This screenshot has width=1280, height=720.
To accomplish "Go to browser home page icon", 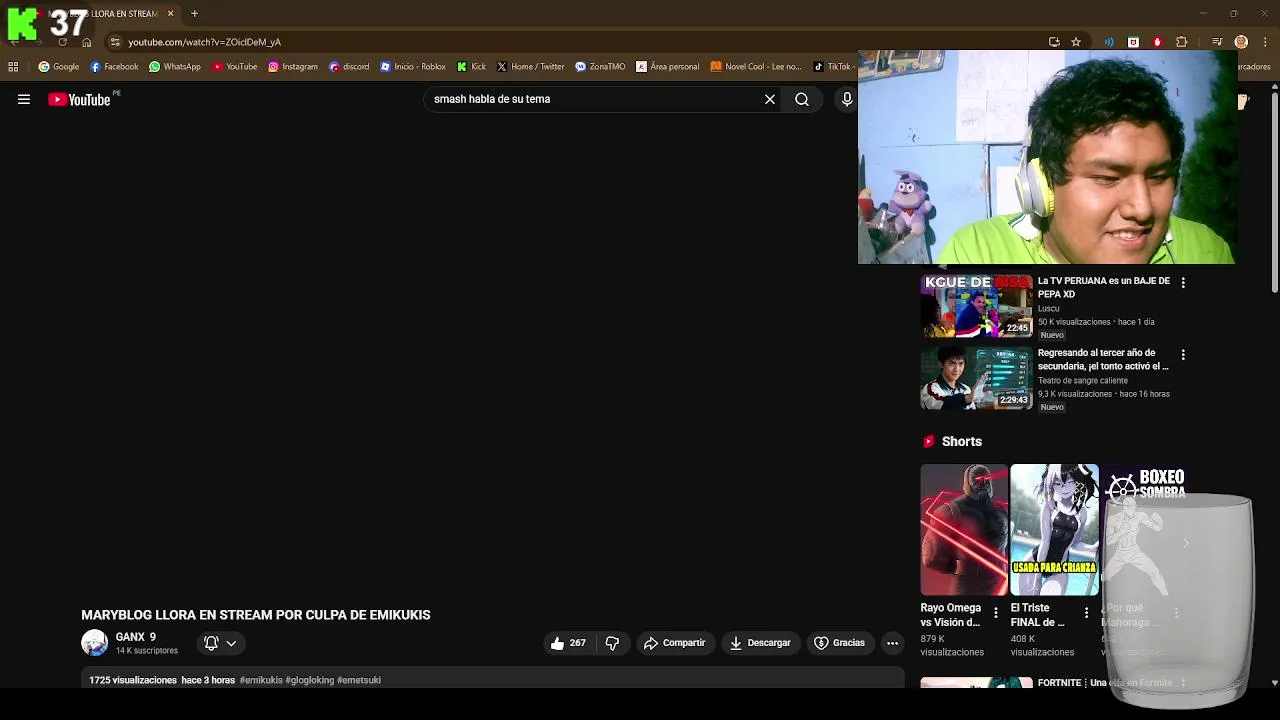I will pyautogui.click(x=86, y=42).
